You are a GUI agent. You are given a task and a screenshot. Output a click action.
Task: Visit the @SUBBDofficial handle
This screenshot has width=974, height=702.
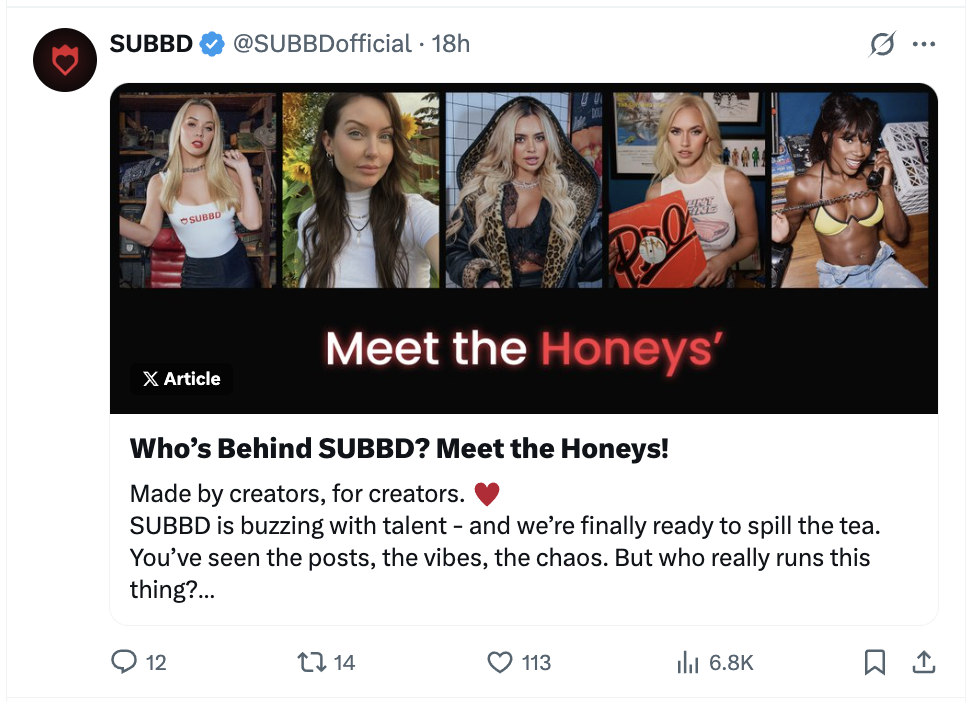[321, 44]
